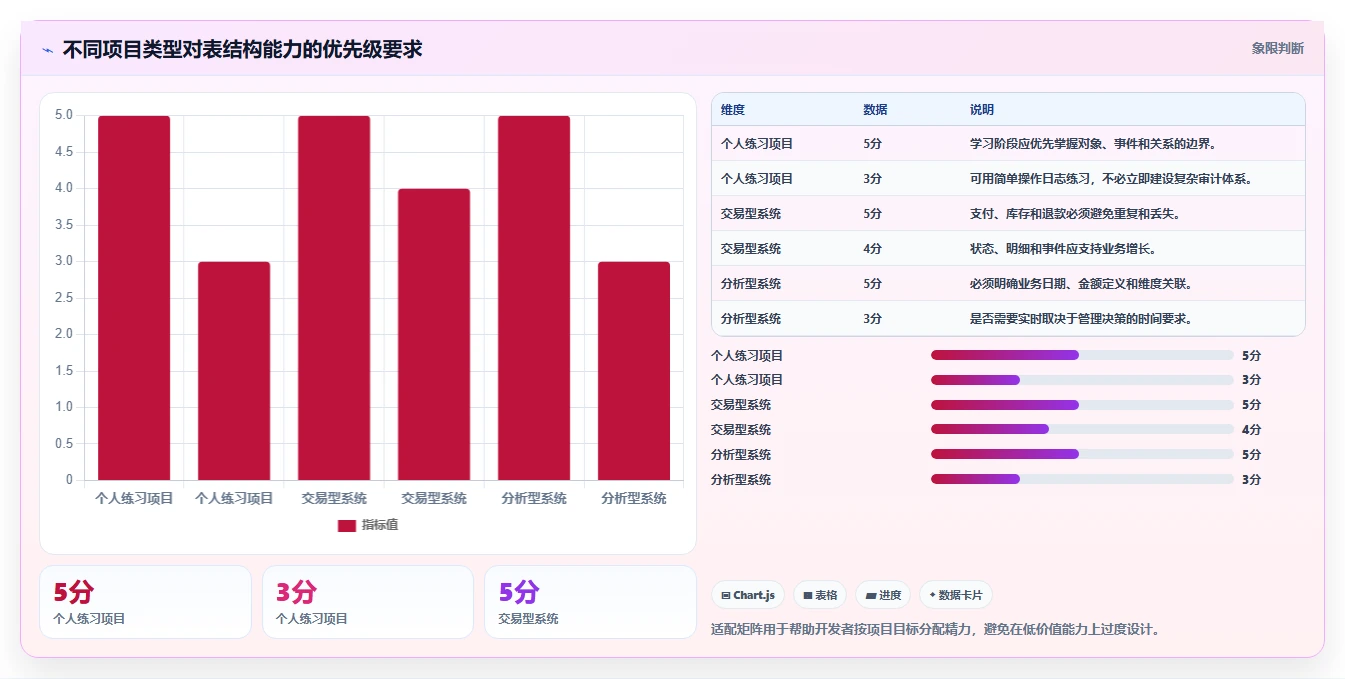The height and width of the screenshot is (679, 1345).
Task: Click the 分析型系统 3分 progress bar
Action: click(1082, 479)
